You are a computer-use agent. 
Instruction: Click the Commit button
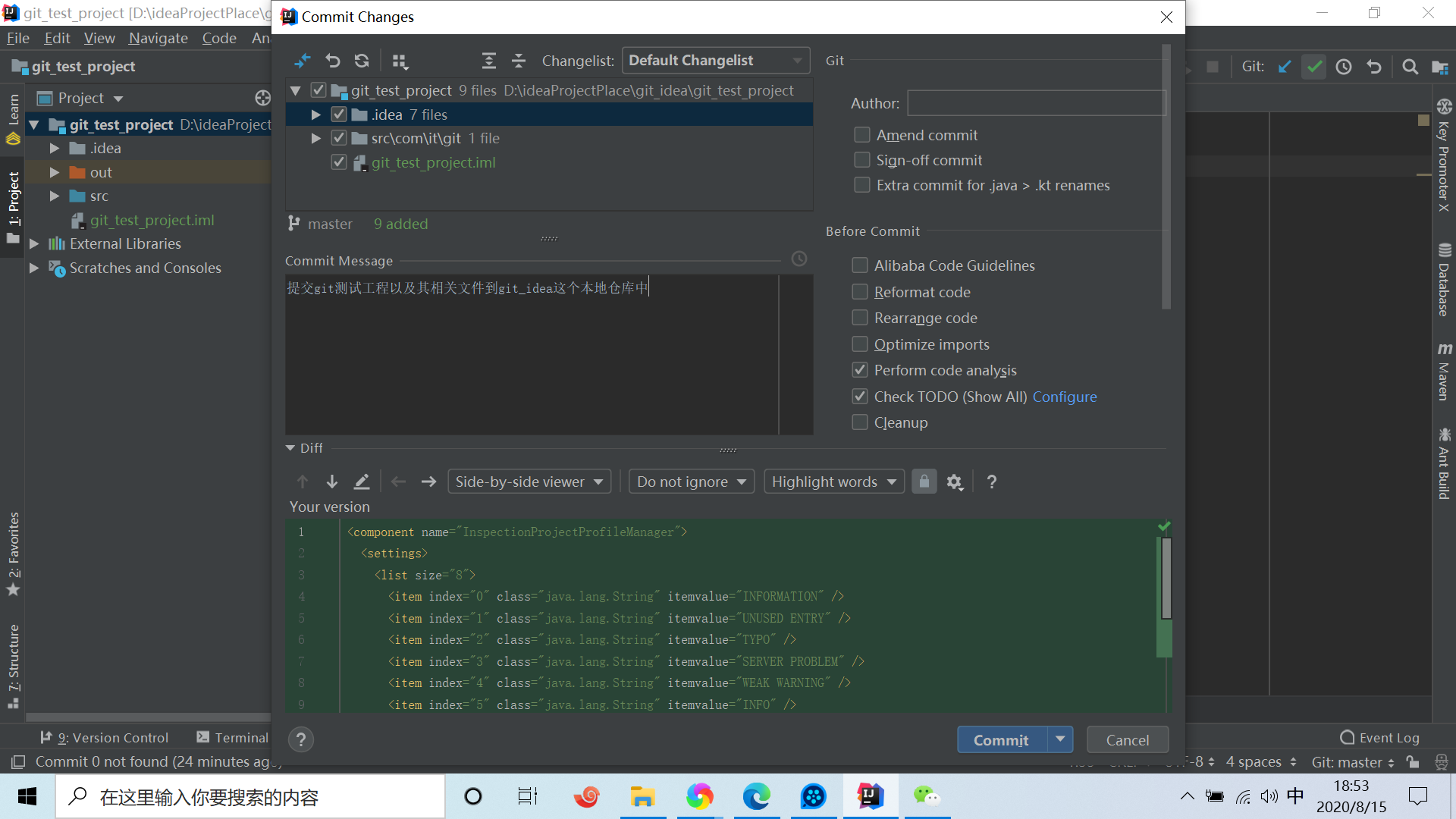click(x=1002, y=739)
